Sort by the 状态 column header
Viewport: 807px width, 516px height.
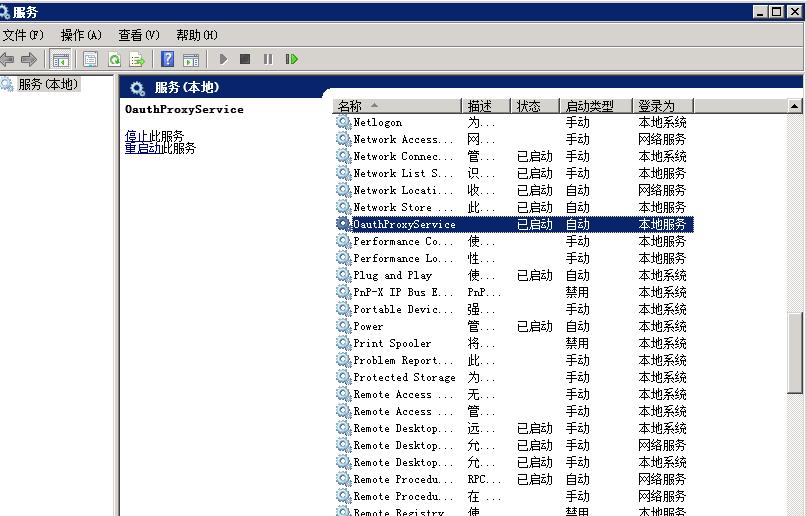[535, 106]
